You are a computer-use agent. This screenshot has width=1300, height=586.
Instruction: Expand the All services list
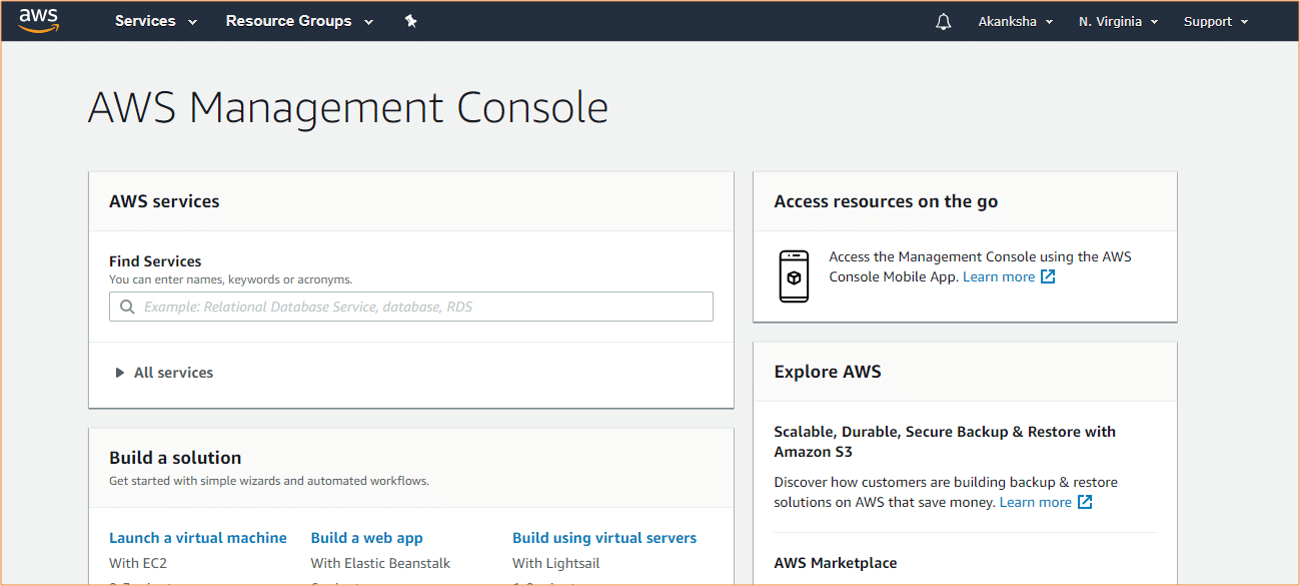(x=164, y=372)
